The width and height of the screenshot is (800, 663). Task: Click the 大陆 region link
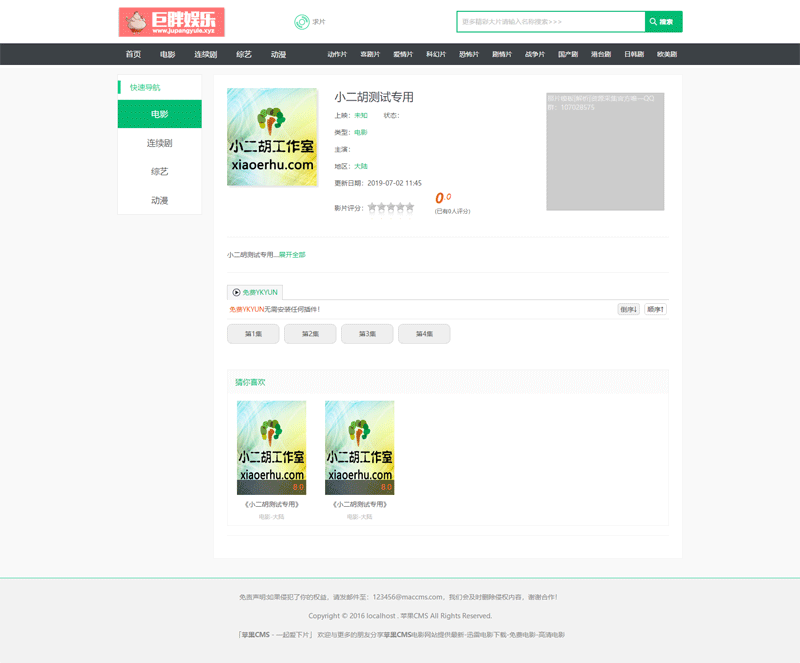point(361,166)
